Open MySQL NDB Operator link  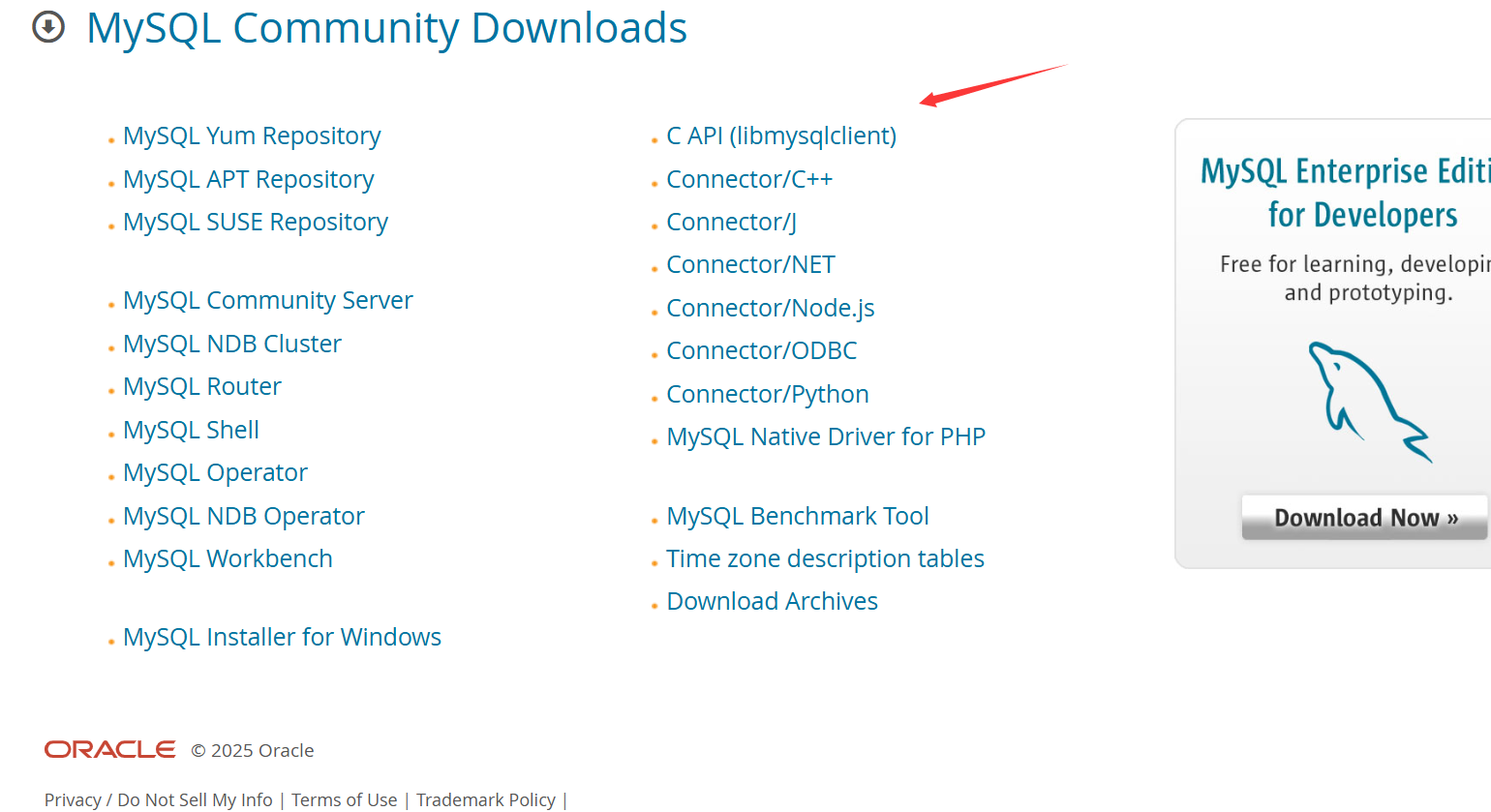244,517
